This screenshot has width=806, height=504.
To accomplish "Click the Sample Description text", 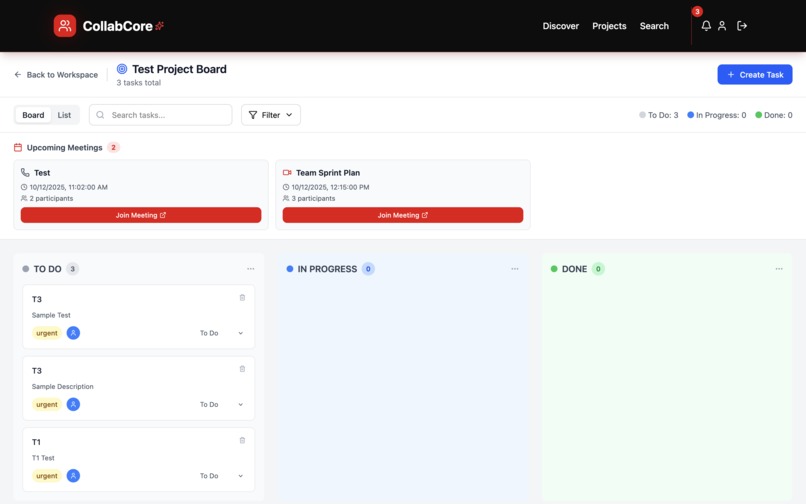I will tap(63, 386).
